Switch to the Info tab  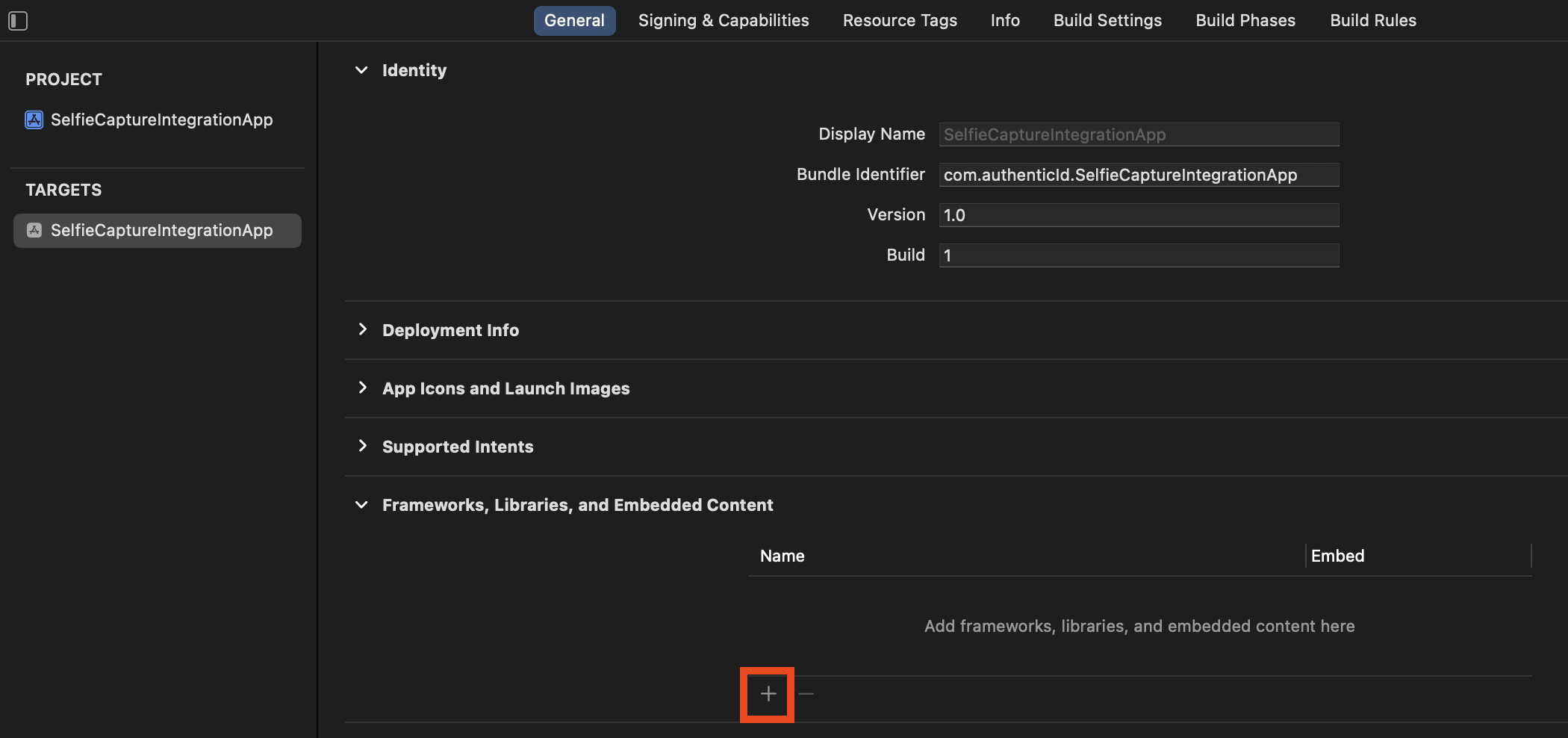pyautogui.click(x=1005, y=20)
